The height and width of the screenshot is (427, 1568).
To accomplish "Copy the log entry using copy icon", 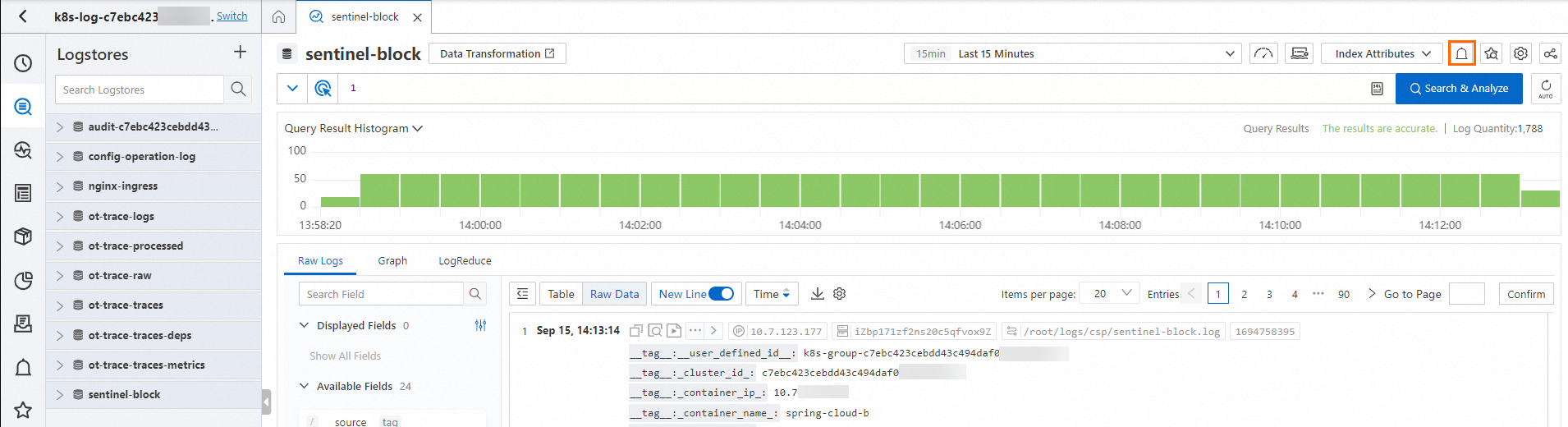I will click(635, 331).
